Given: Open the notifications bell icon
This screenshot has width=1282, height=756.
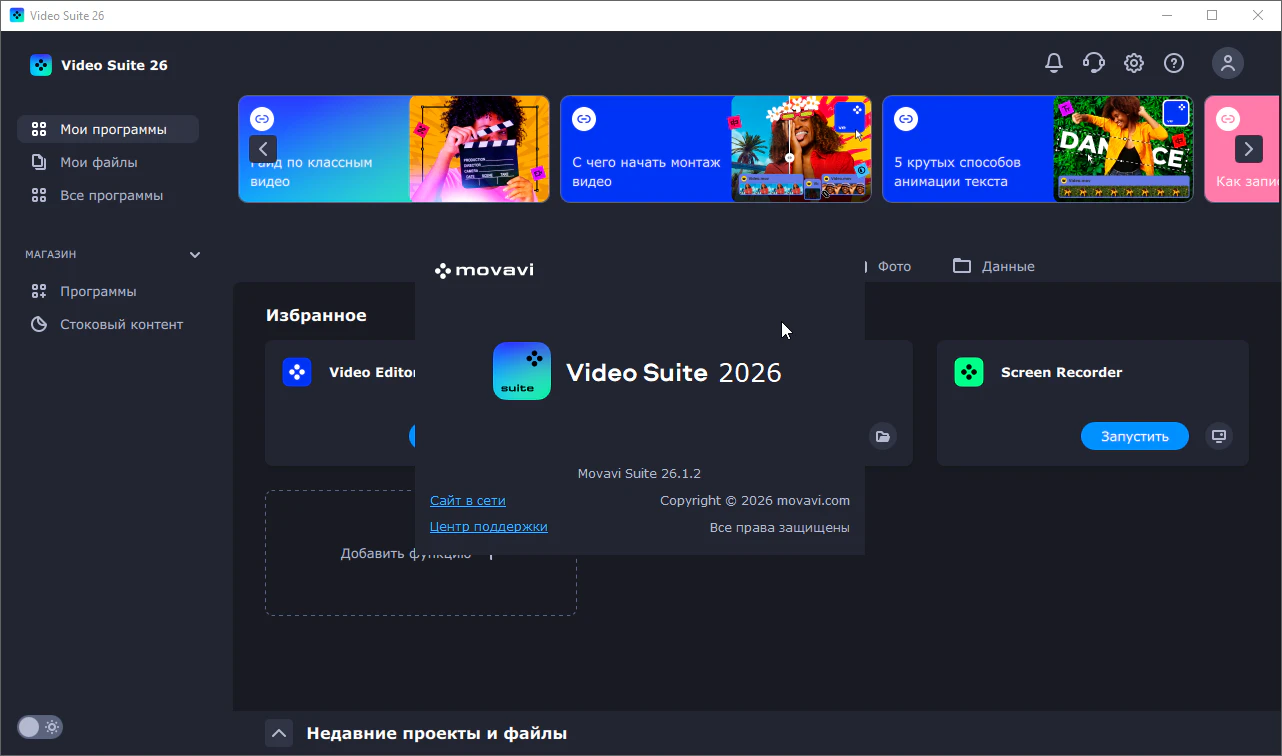Looking at the screenshot, I should click(1054, 63).
